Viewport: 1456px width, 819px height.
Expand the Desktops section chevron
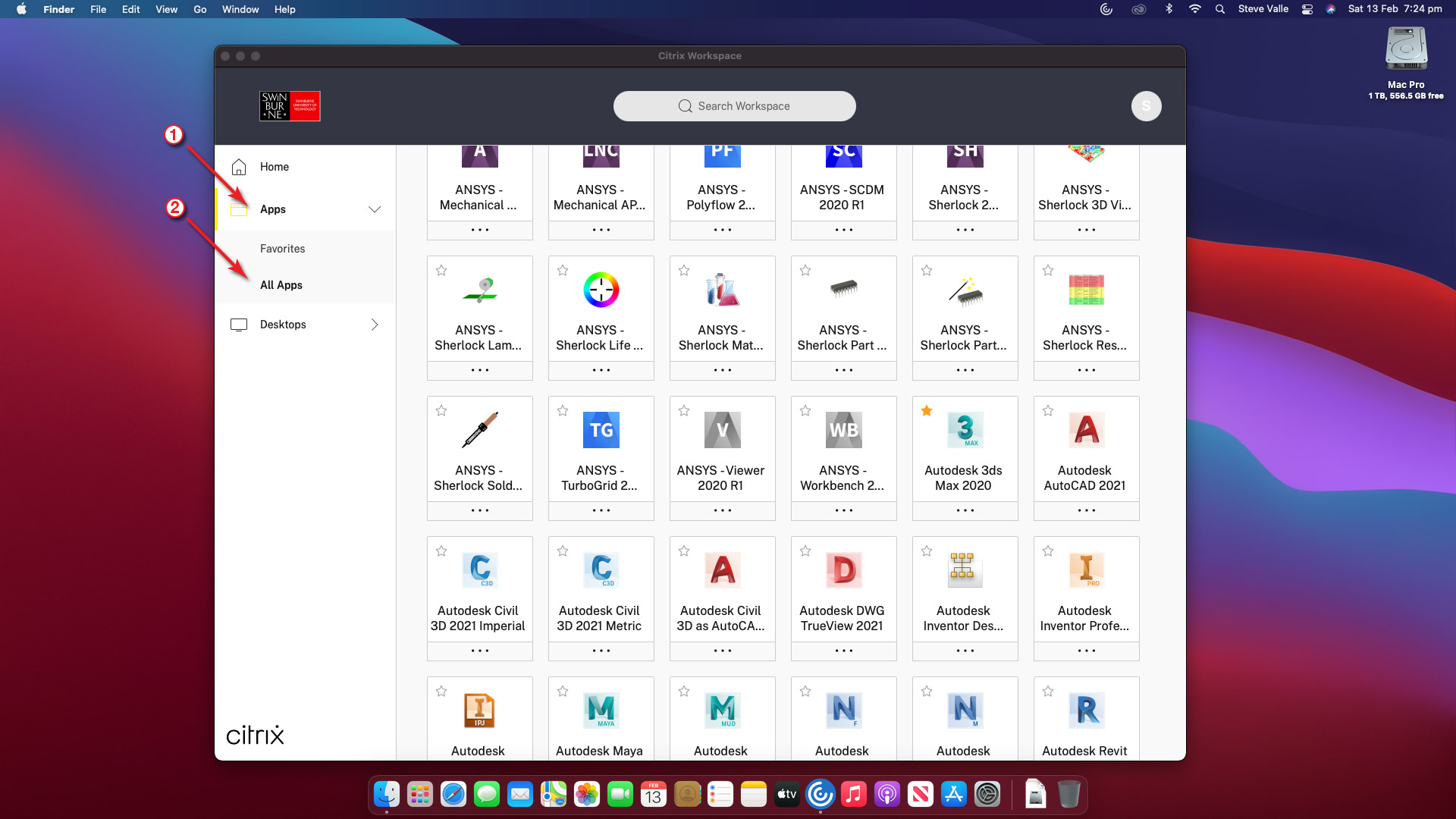point(375,325)
